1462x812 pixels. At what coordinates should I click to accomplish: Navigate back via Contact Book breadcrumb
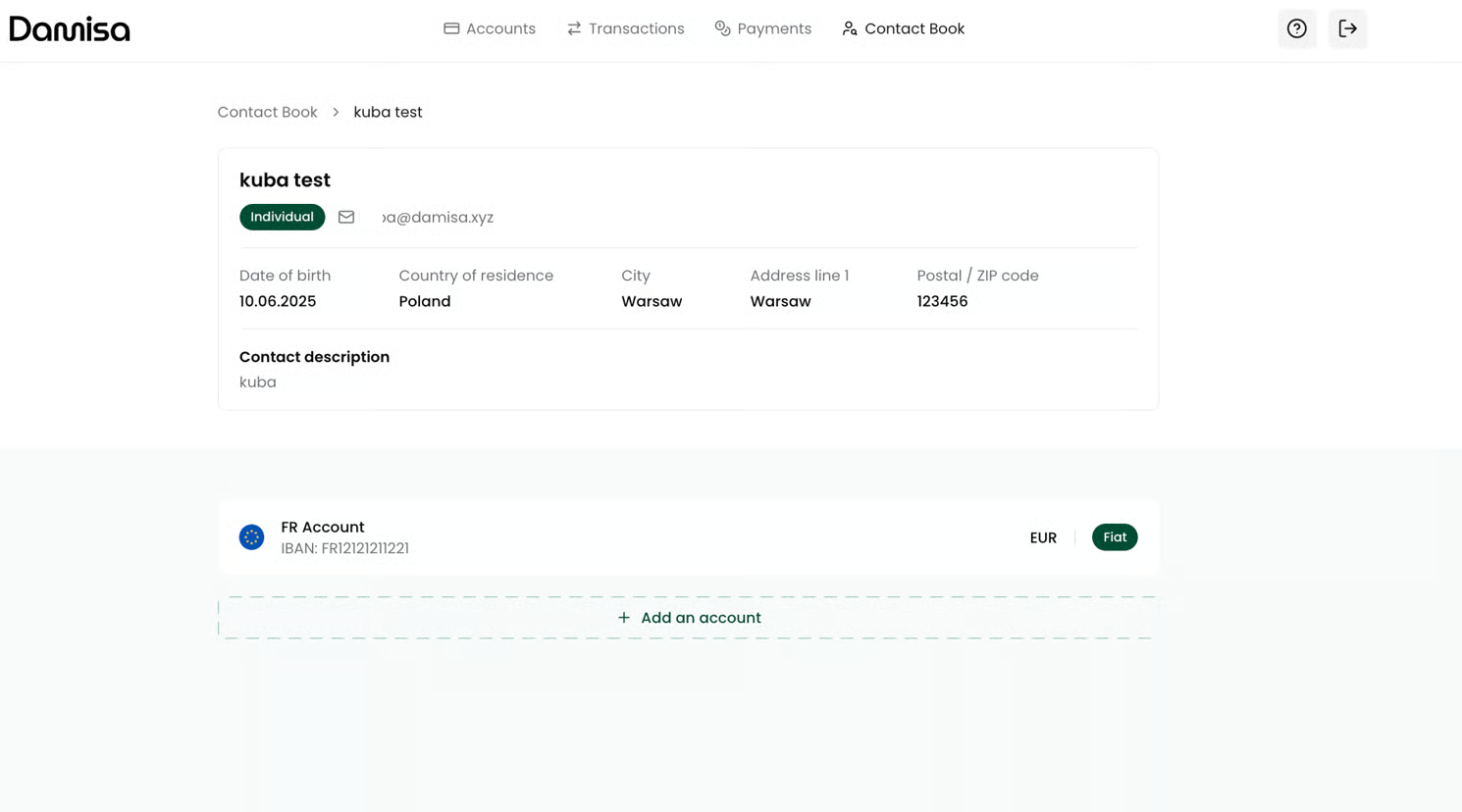(267, 112)
